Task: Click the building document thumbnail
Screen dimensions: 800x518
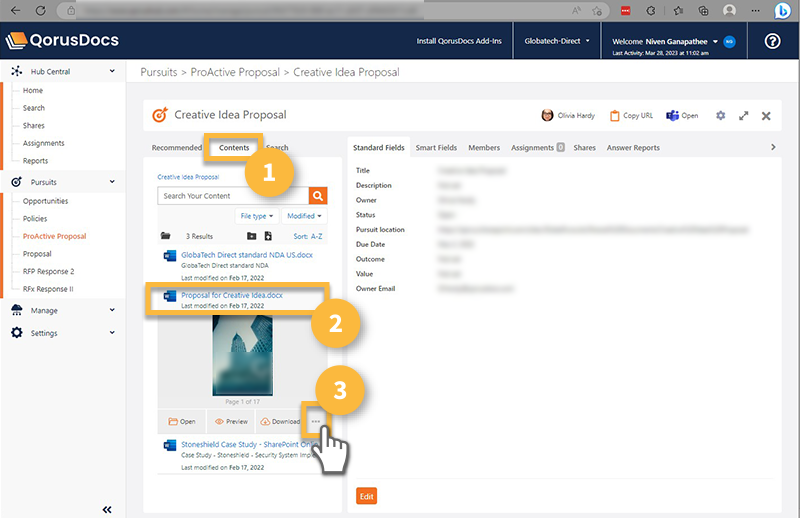Action: click(x=242, y=355)
